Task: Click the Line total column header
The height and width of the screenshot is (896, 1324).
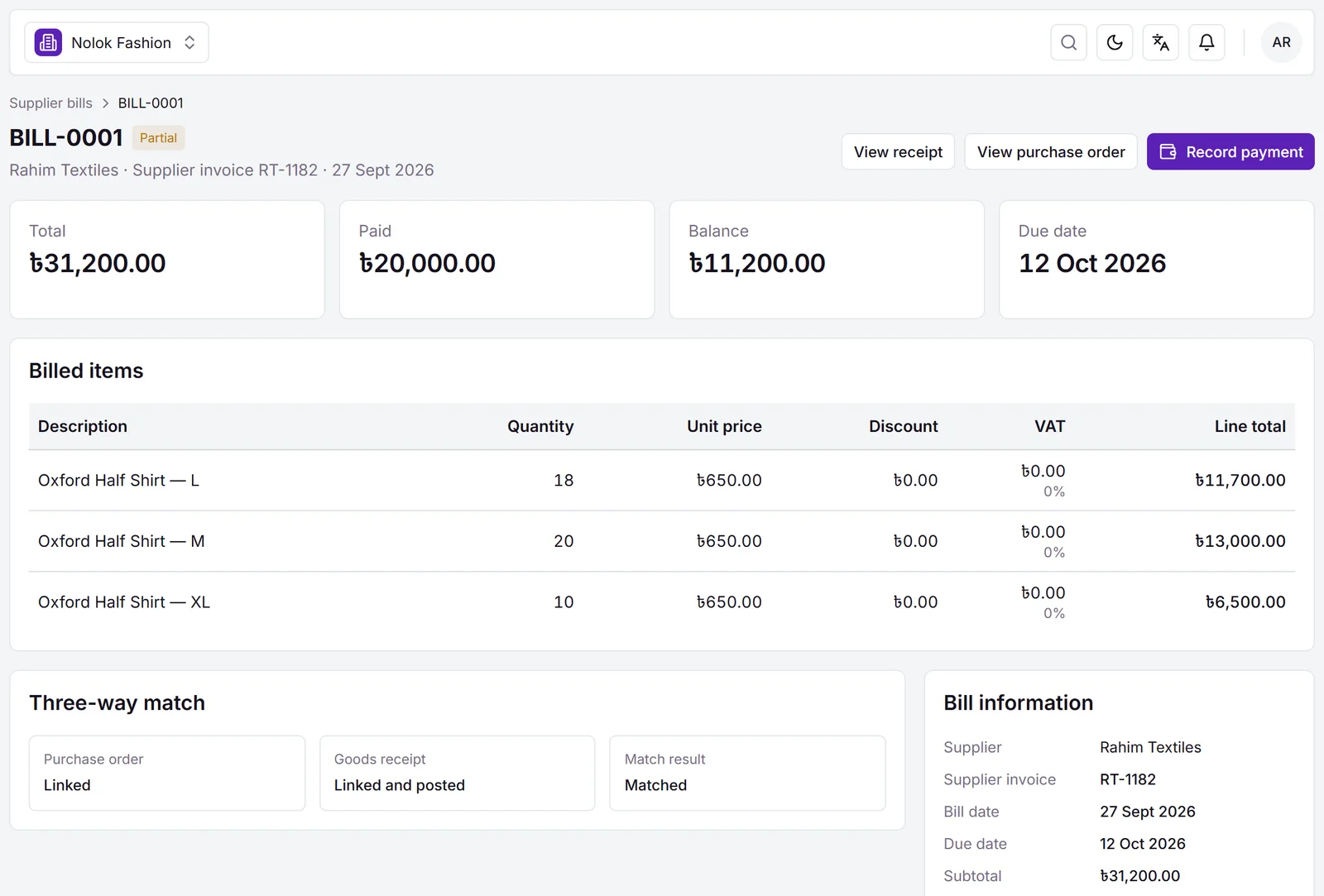Action: (x=1250, y=426)
